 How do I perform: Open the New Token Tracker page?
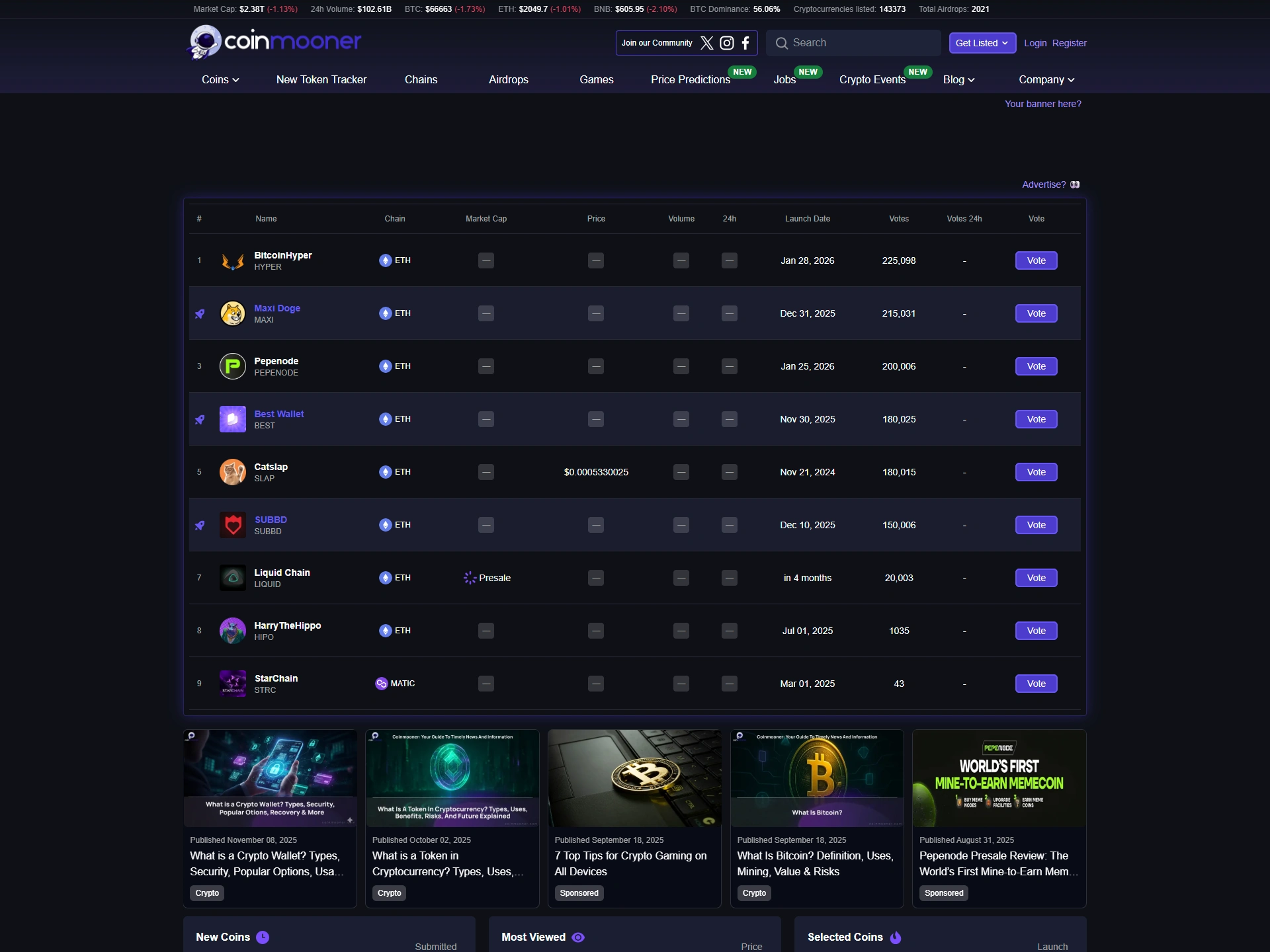click(321, 79)
